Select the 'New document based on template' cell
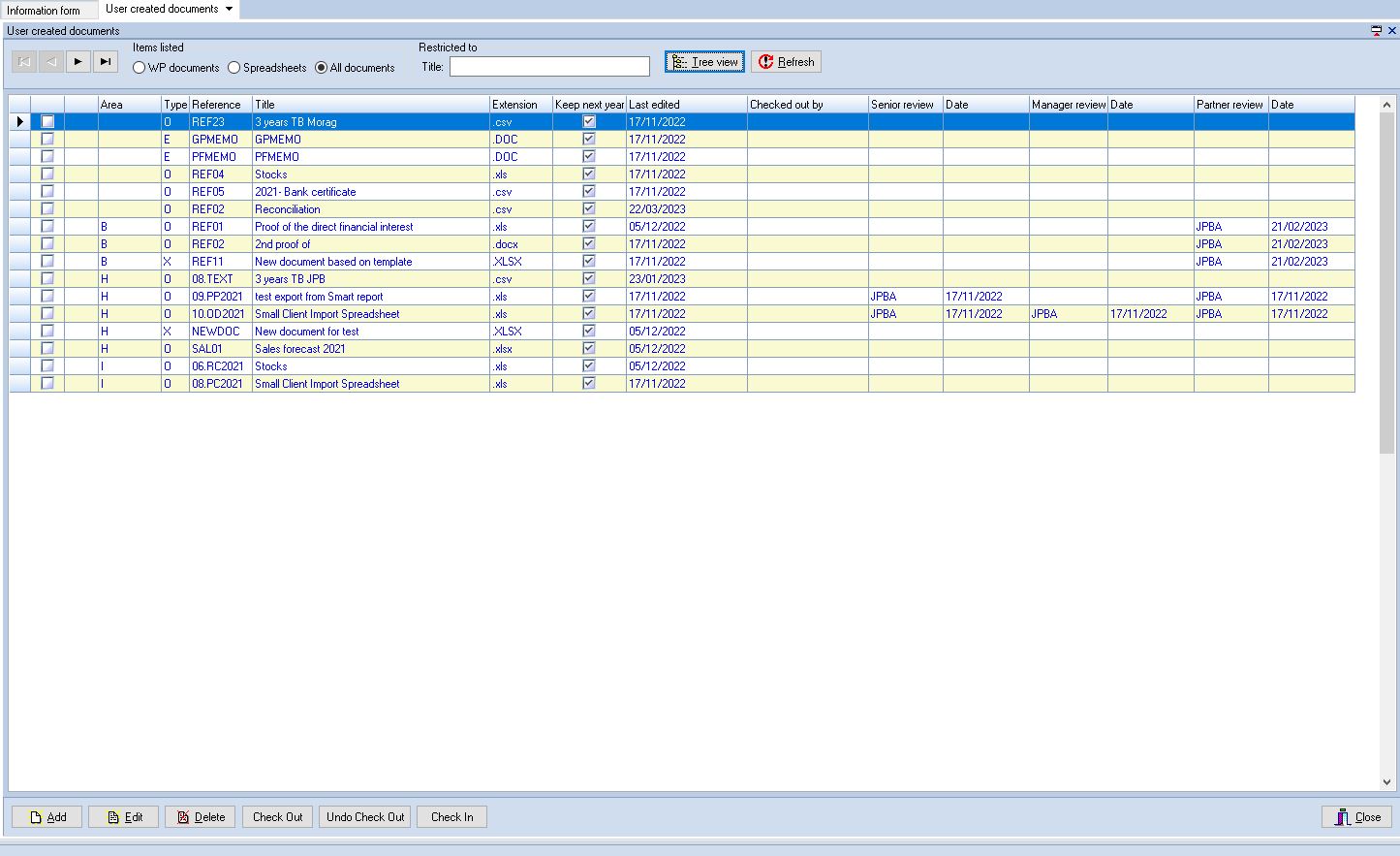This screenshot has height=856, width=1400. click(371, 262)
